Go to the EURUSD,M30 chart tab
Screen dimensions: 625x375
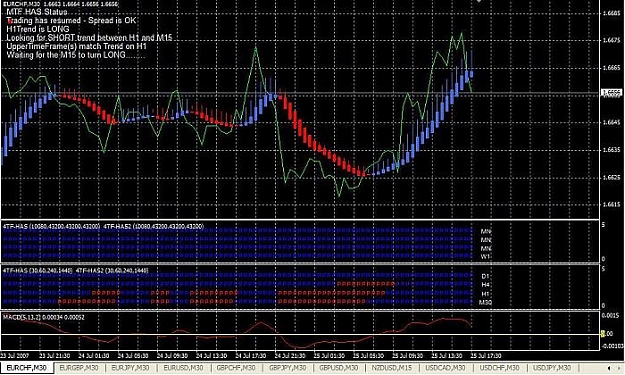pos(183,368)
